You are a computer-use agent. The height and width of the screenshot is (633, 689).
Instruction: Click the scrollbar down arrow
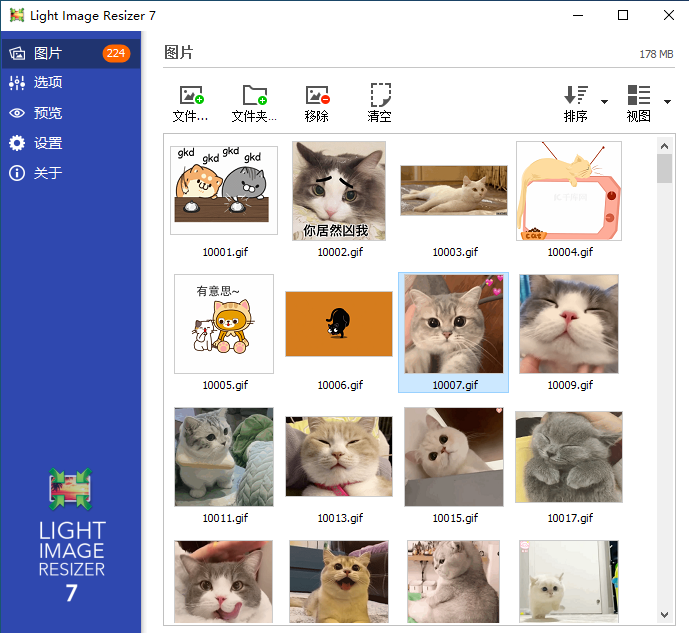pyautogui.click(x=664, y=615)
